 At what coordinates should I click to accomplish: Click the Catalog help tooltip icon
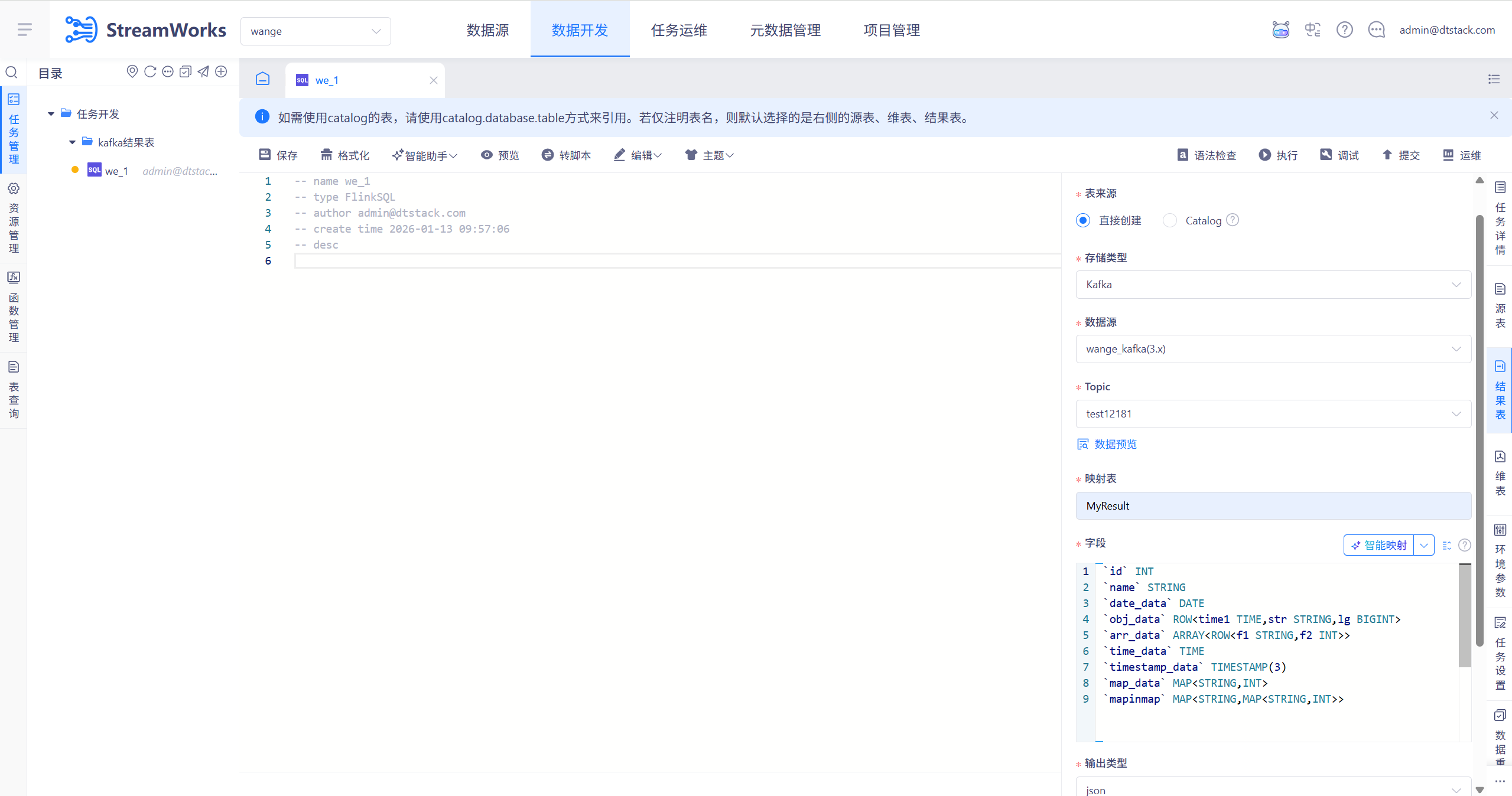click(1233, 220)
